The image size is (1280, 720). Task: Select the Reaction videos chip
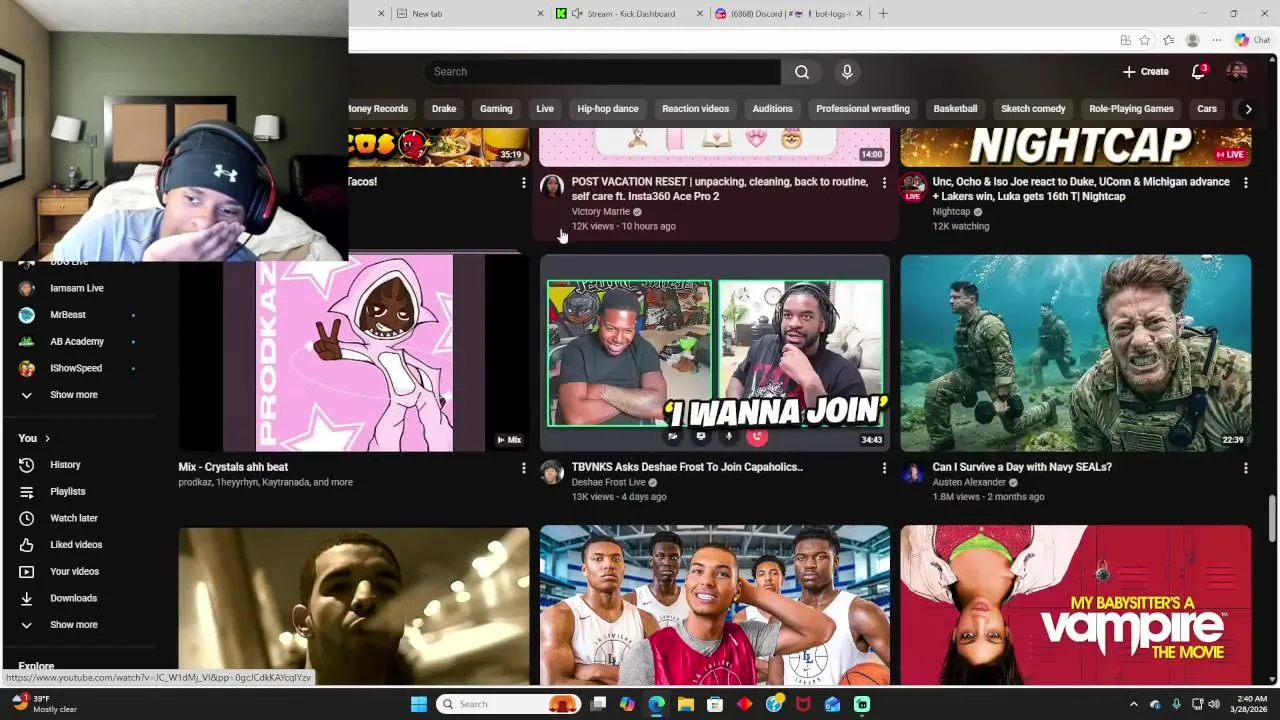695,109
